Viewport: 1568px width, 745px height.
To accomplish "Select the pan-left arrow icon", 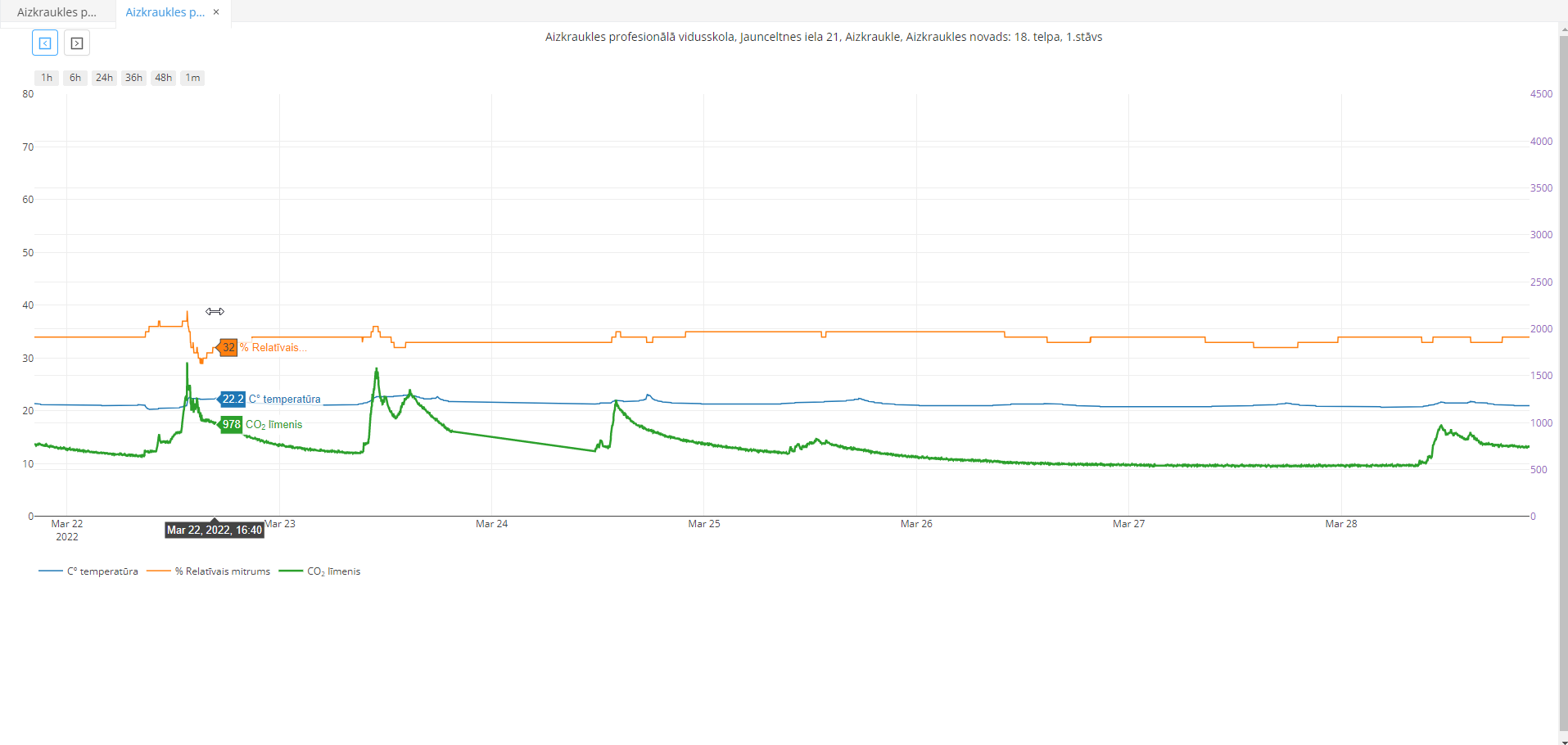I will pos(44,43).
